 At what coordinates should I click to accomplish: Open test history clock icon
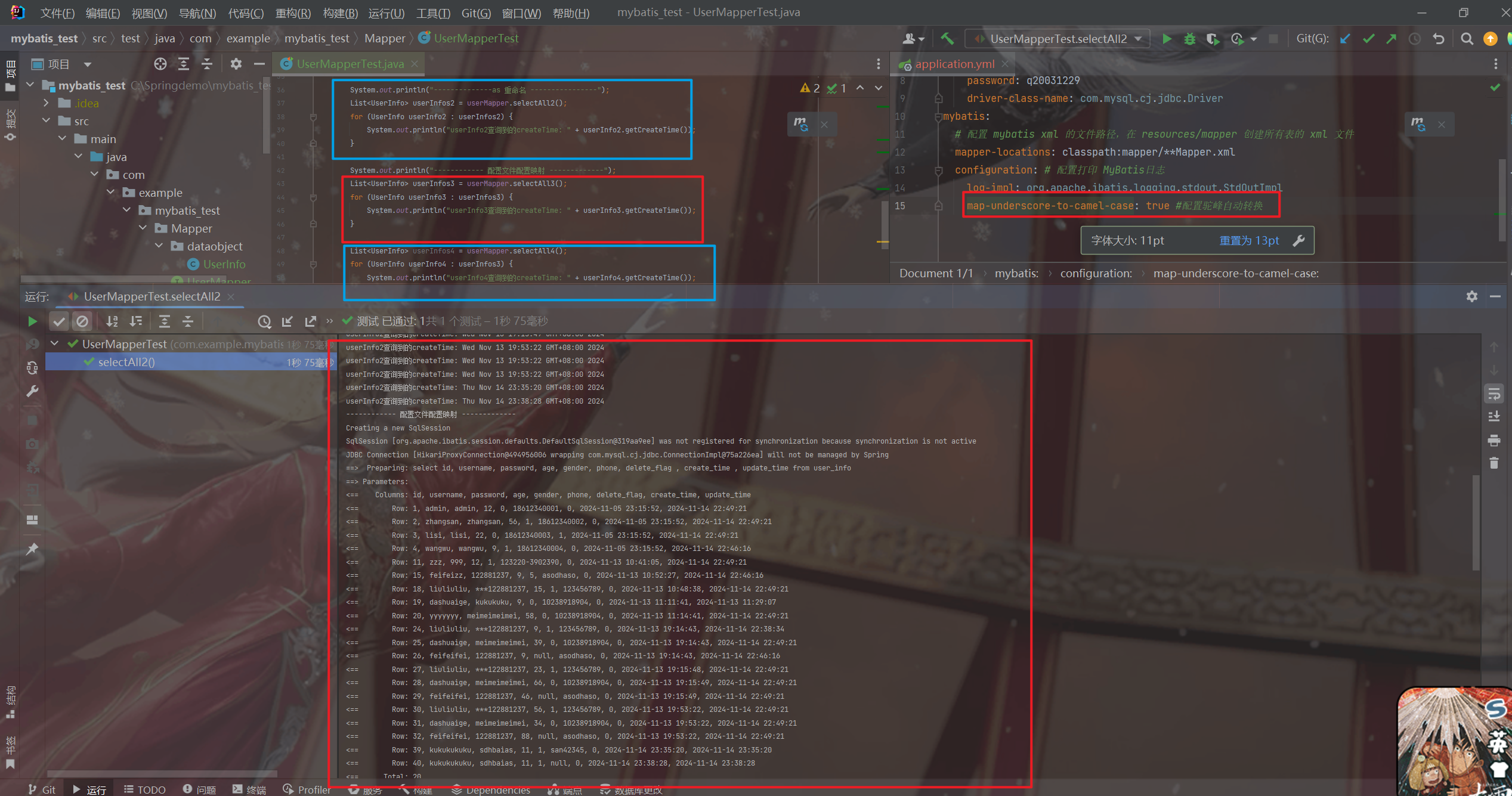(x=264, y=321)
